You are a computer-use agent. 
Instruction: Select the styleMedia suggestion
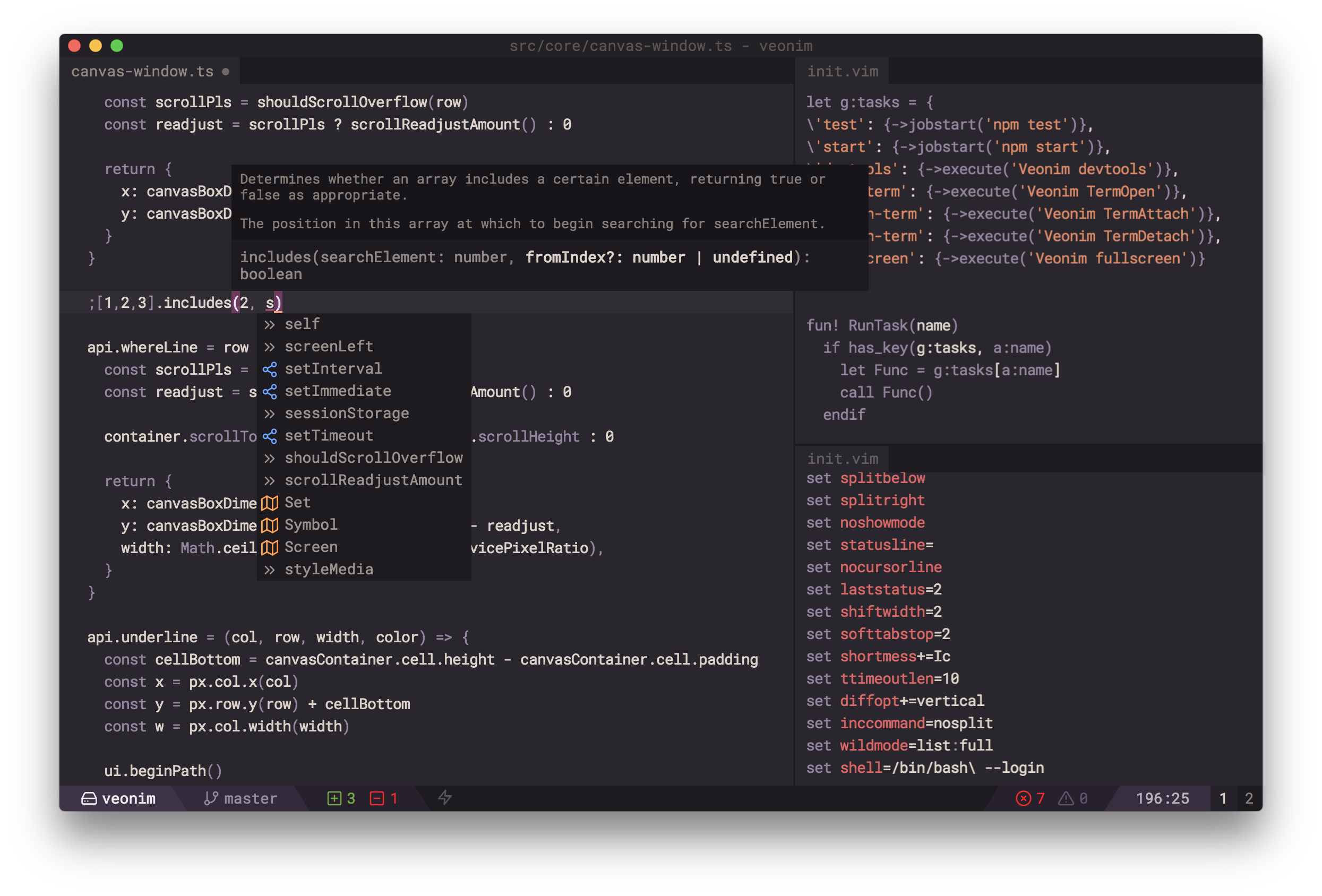tap(329, 570)
